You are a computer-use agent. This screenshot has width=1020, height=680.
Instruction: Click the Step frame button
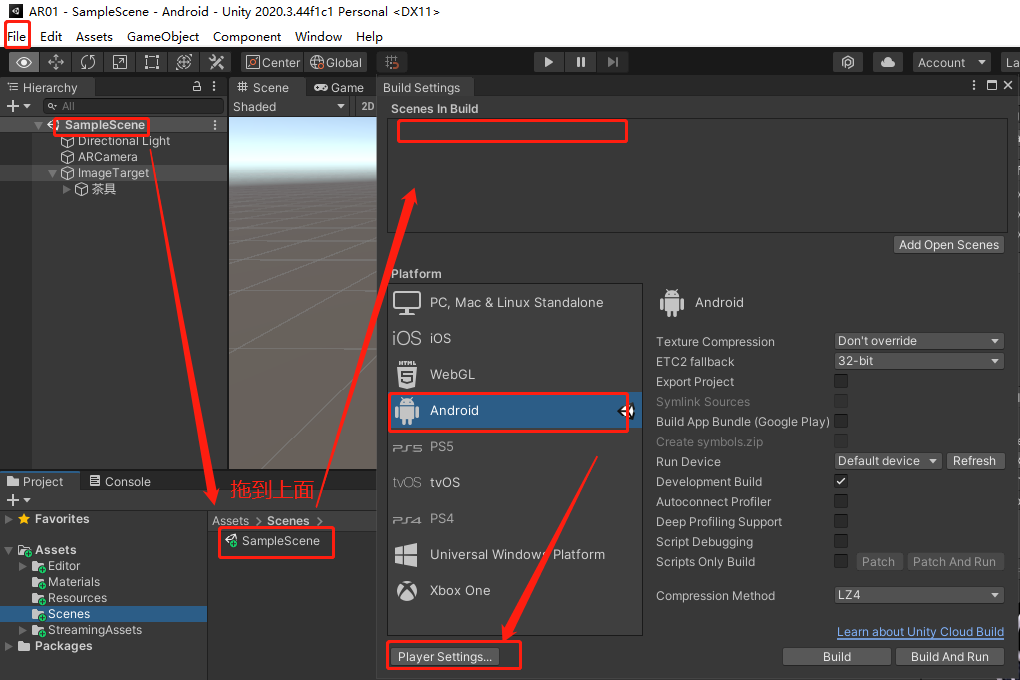(x=613, y=62)
